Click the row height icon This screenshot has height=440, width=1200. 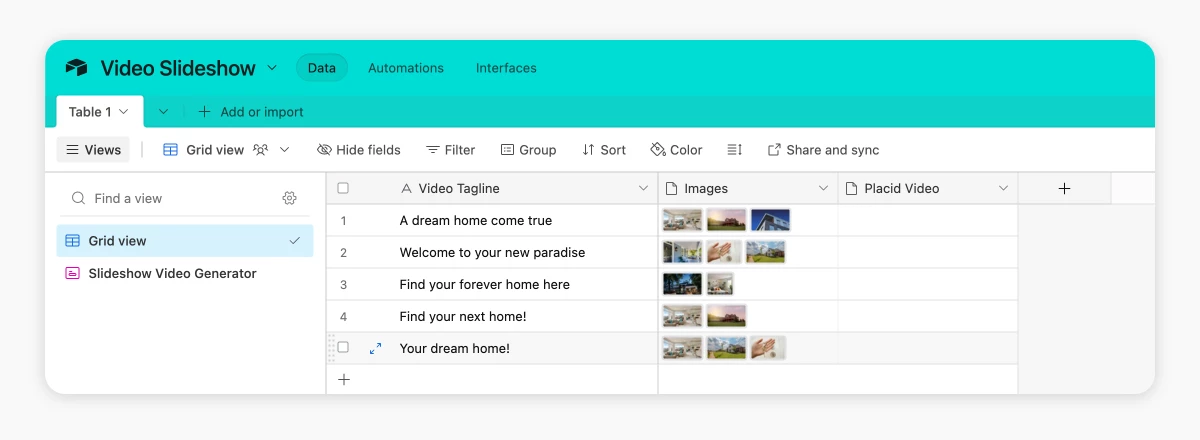pyautogui.click(x=734, y=150)
